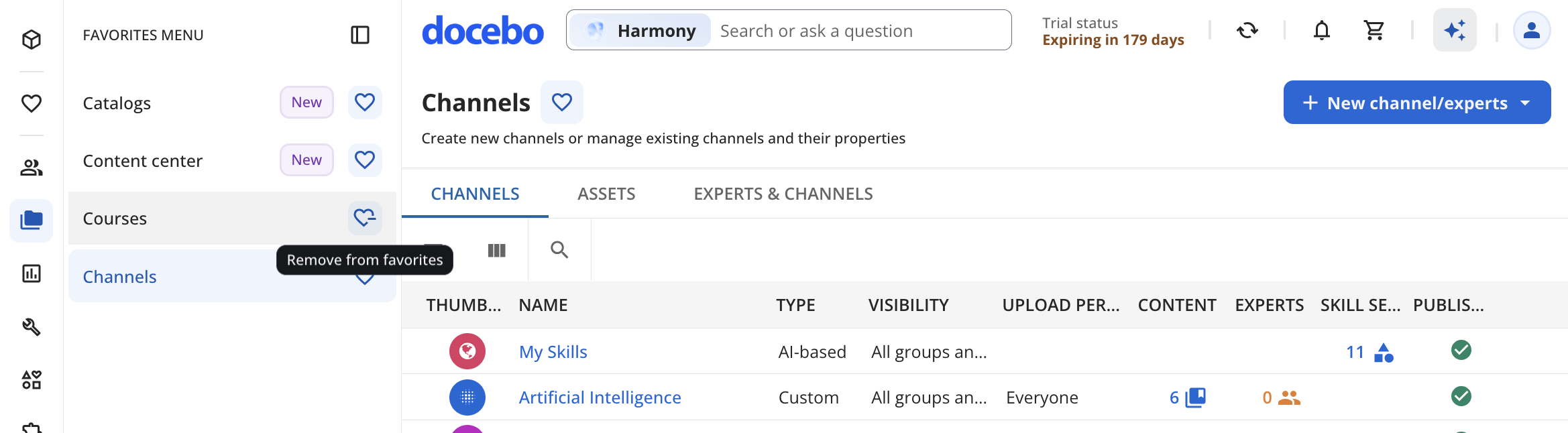Favorite the Channels page via title heart
The height and width of the screenshot is (433, 1568).
click(561, 103)
